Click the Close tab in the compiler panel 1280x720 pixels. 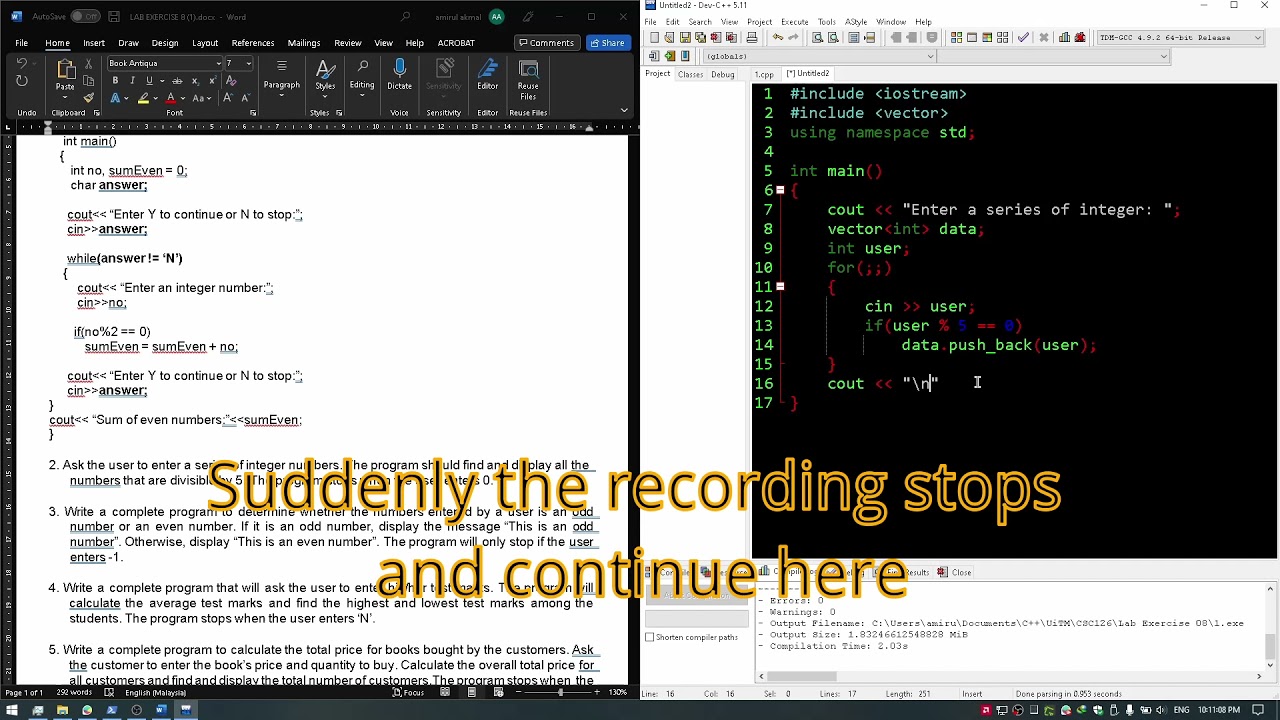pyautogui.click(x=954, y=572)
